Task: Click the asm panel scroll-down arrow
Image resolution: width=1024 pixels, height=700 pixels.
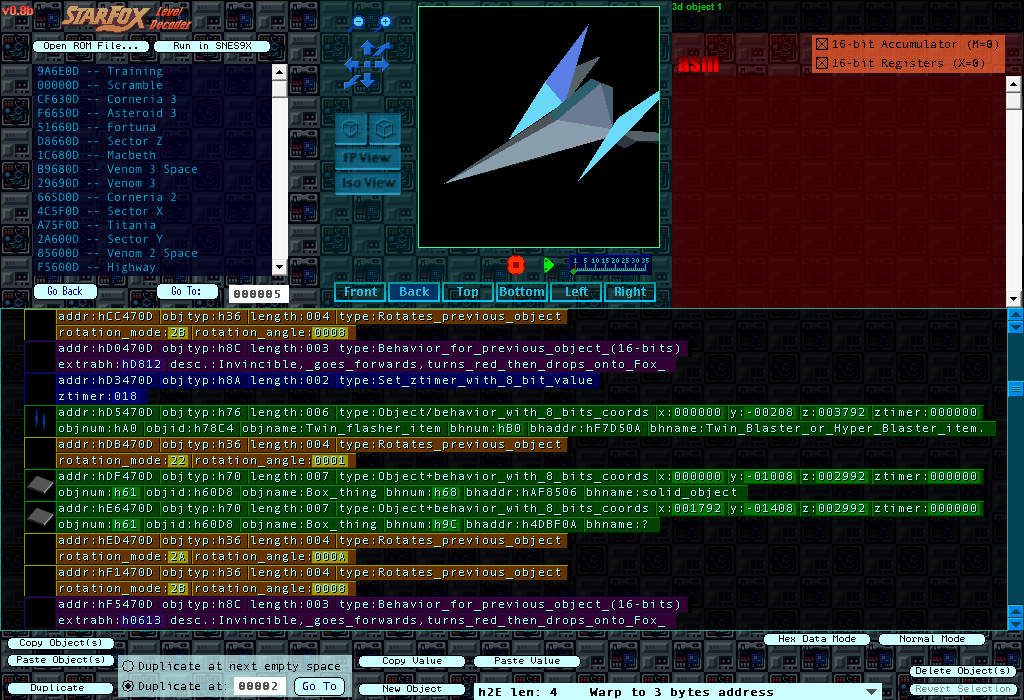Action: point(1014,298)
